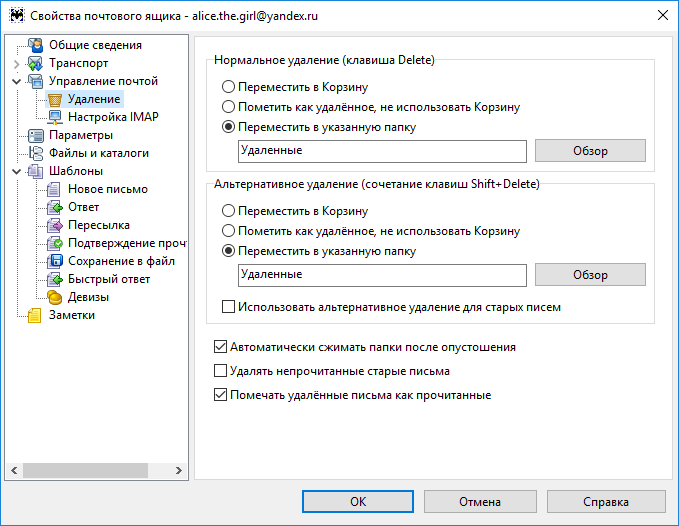Image resolution: width=679 pixels, height=526 pixels.
Task: Select the Девизы tree item
Action: (x=88, y=297)
